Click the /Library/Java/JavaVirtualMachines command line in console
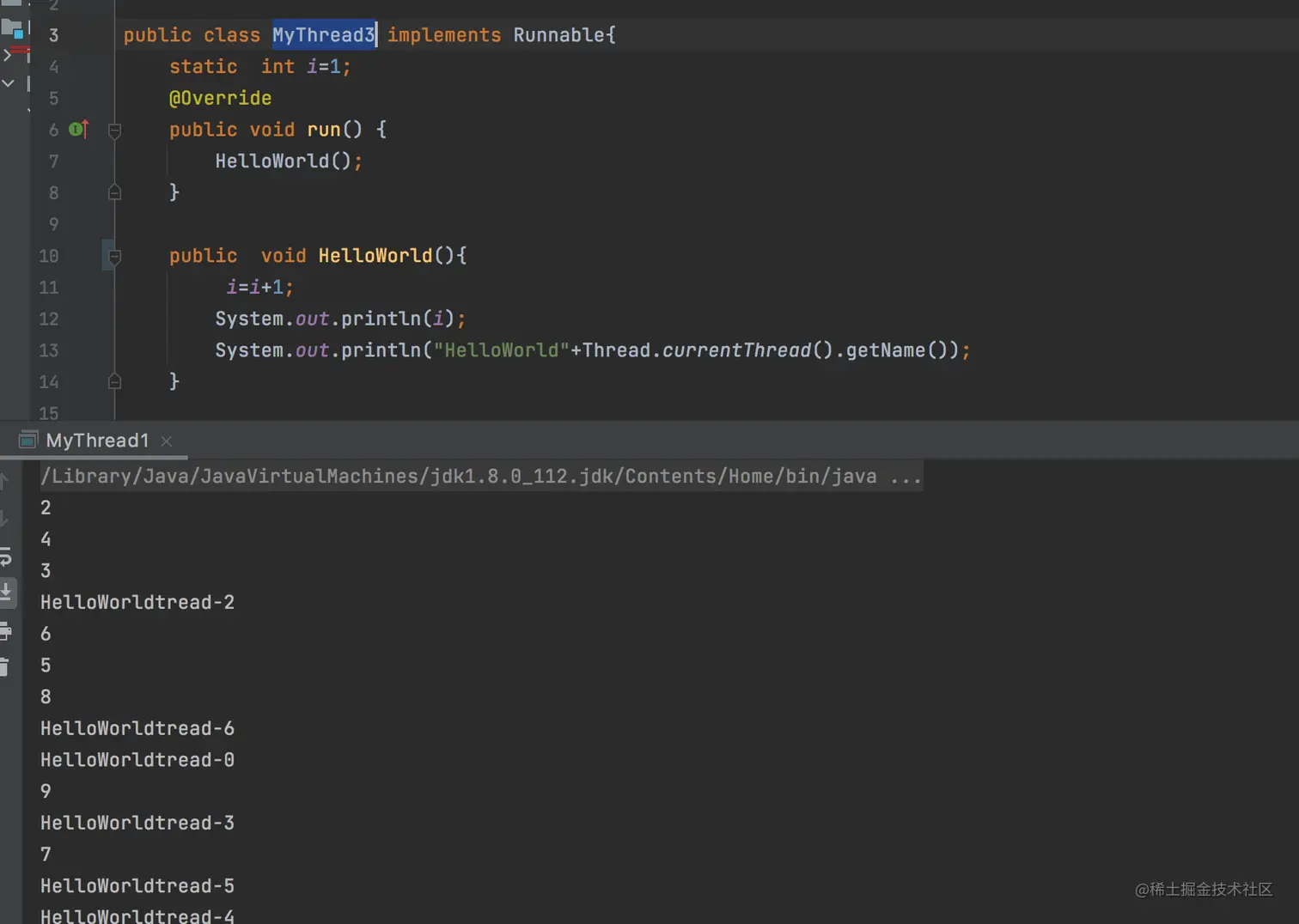 coord(481,477)
